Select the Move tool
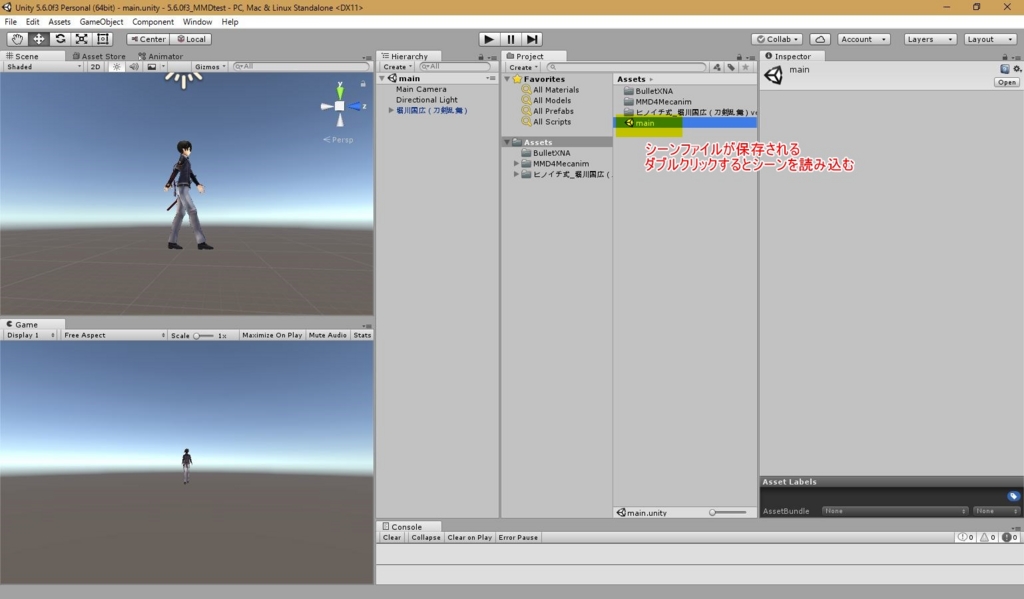This screenshot has width=1024, height=599. click(x=39, y=39)
